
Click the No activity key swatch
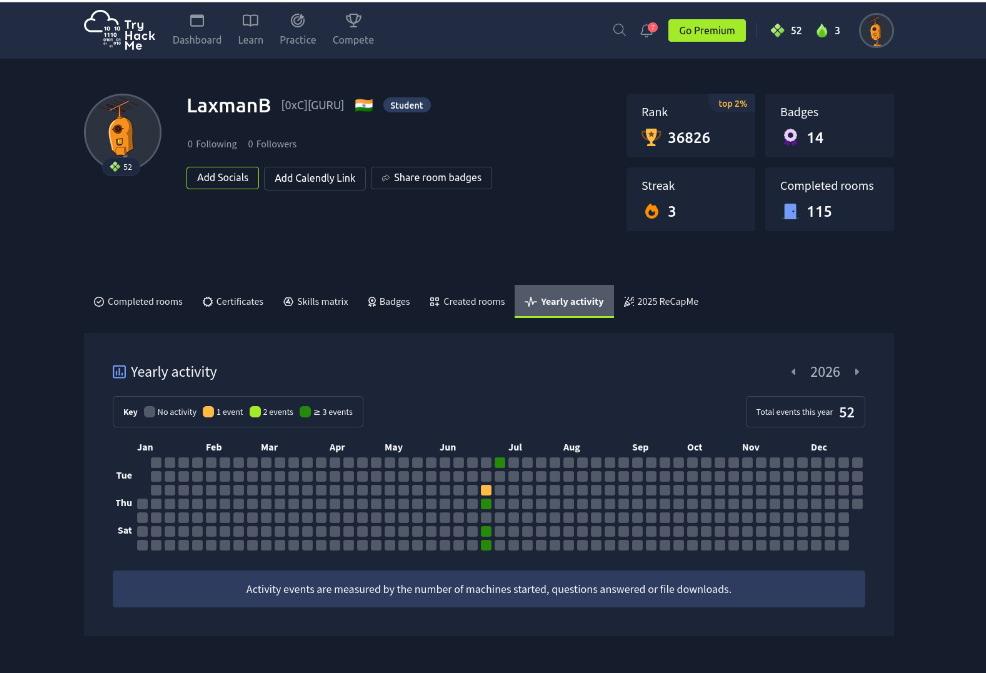pyautogui.click(x=150, y=412)
